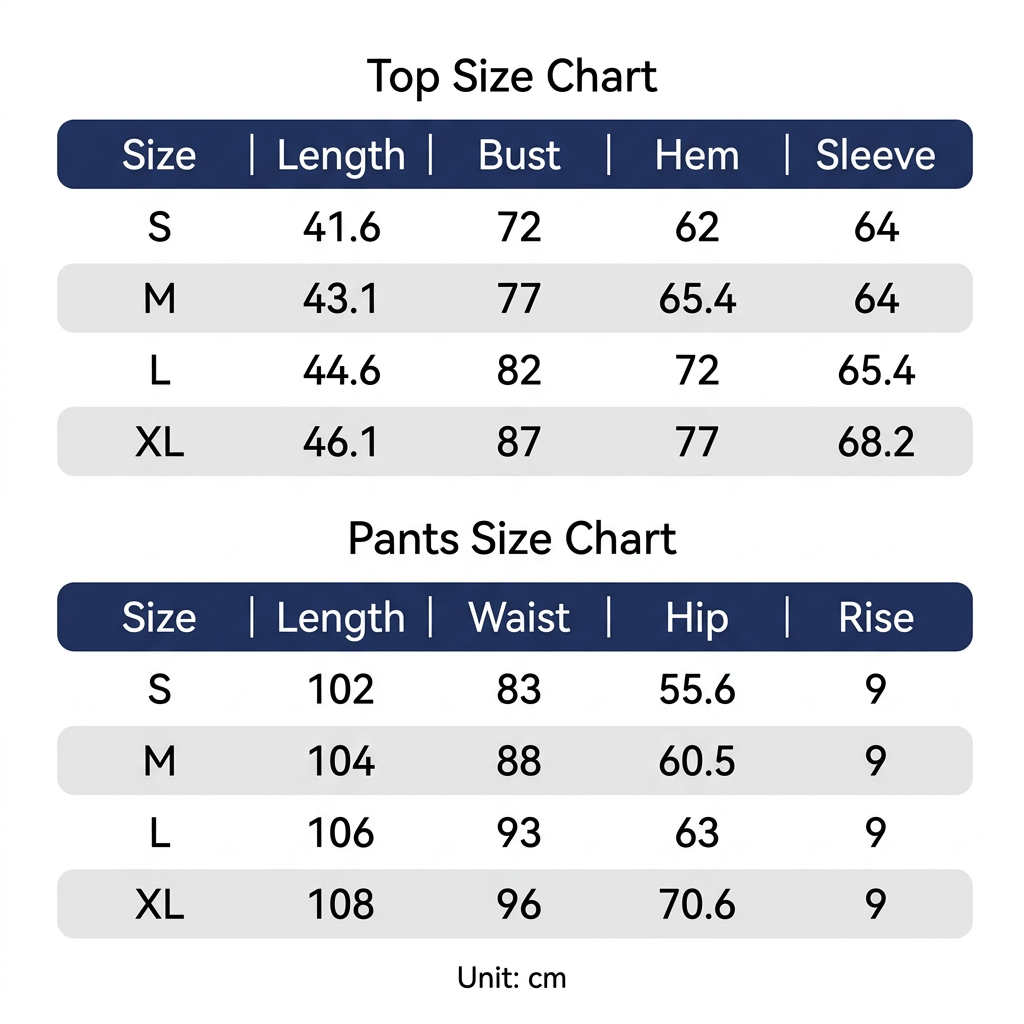Screen dimensions: 1024x1024
Task: Click the Unit: cm note
Action: coord(511,978)
